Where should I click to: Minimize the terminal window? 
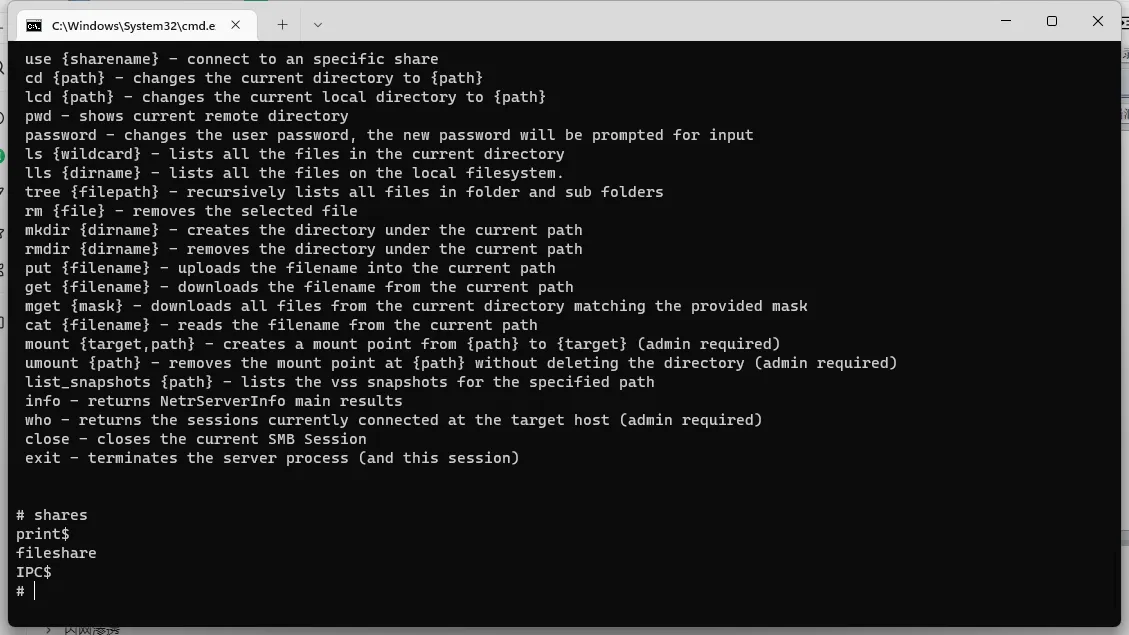pyautogui.click(x=1006, y=21)
